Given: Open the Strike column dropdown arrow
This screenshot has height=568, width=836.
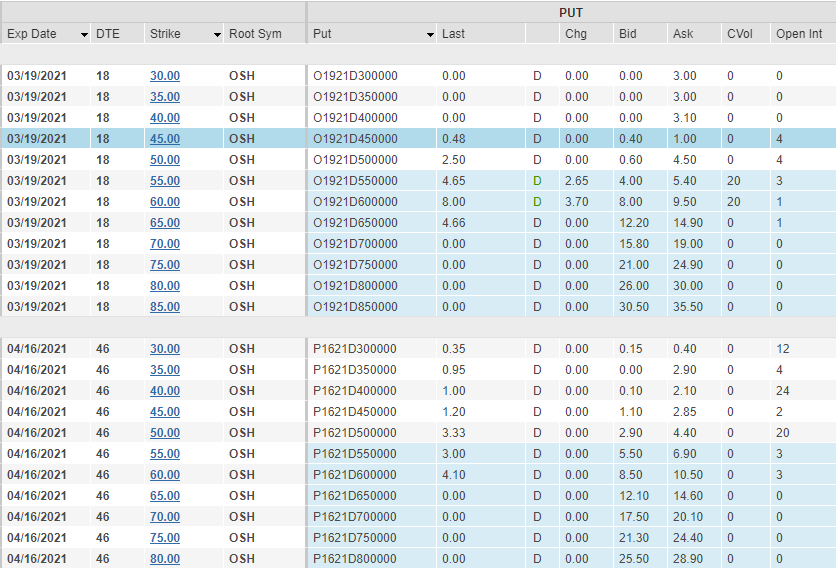Looking at the screenshot, I should tap(217, 35).
